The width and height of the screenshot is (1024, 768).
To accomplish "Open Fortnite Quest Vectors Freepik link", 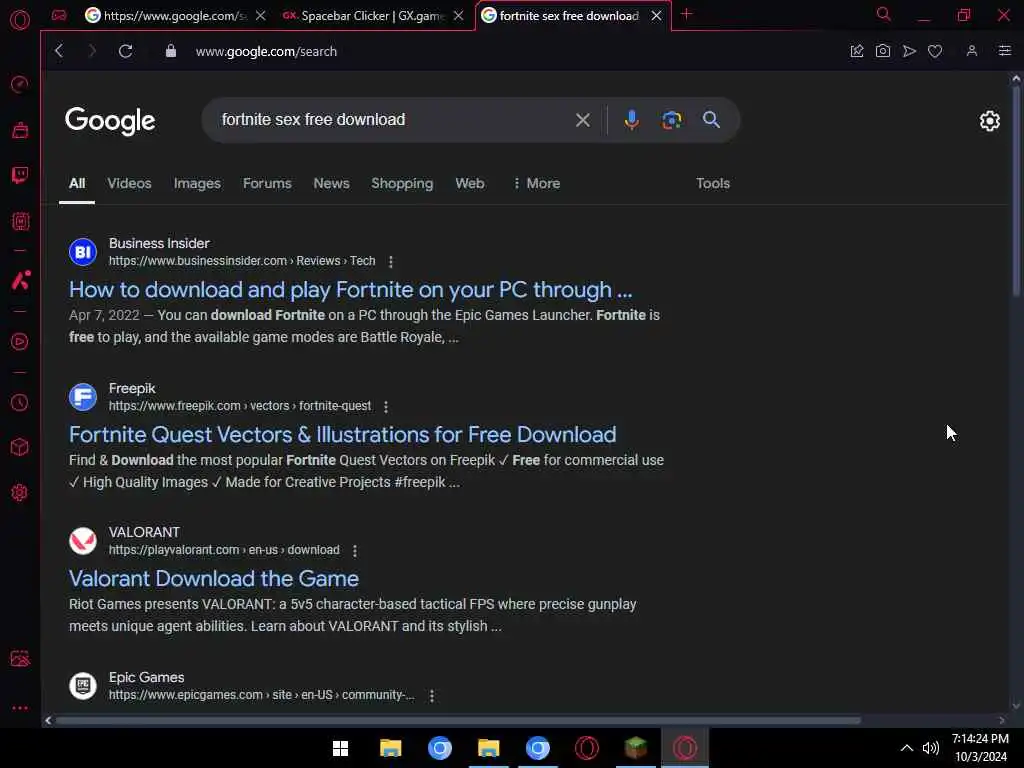I will (x=343, y=434).
